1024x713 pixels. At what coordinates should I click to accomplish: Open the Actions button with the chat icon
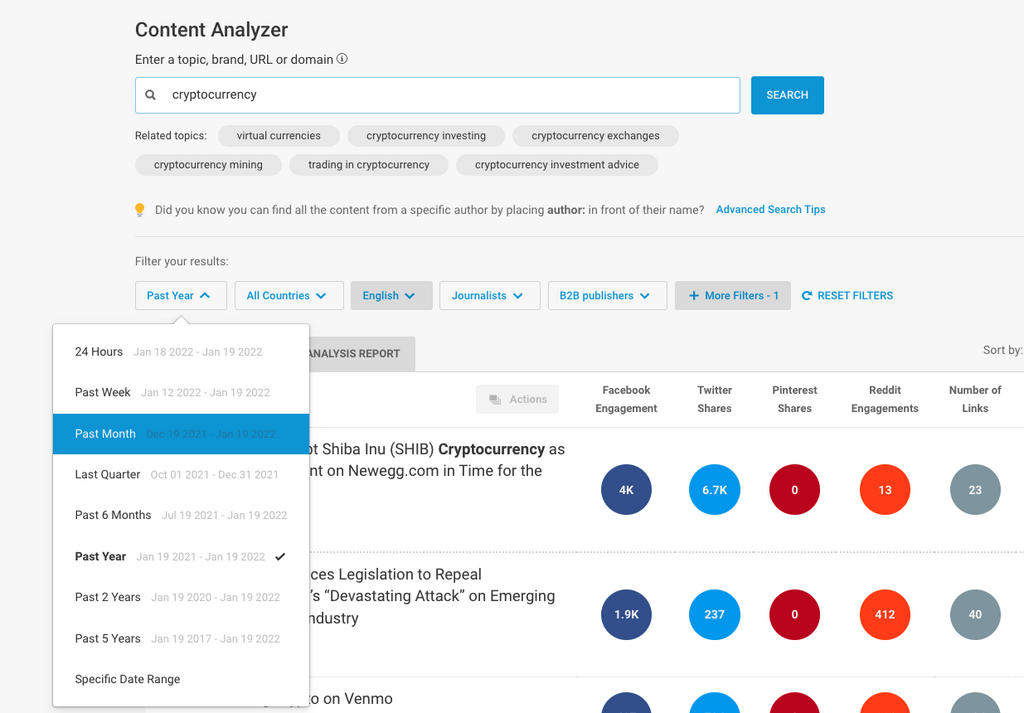coord(517,399)
